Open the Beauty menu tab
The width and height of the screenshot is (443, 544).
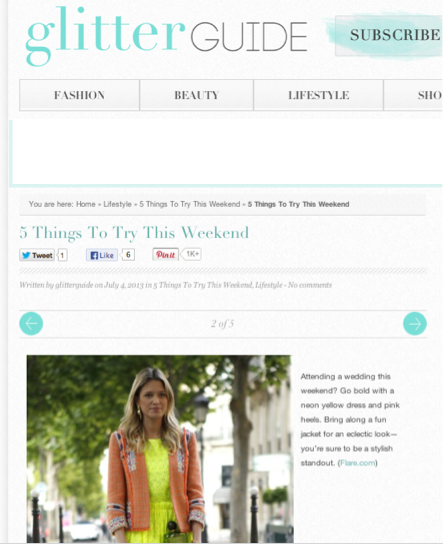tap(196, 95)
